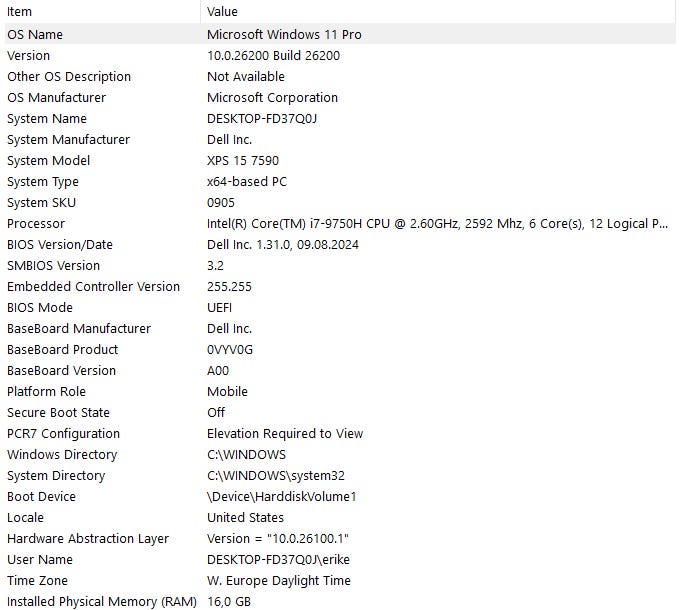This screenshot has width=679, height=610.
Task: Click the A00 value
Action: point(218,371)
